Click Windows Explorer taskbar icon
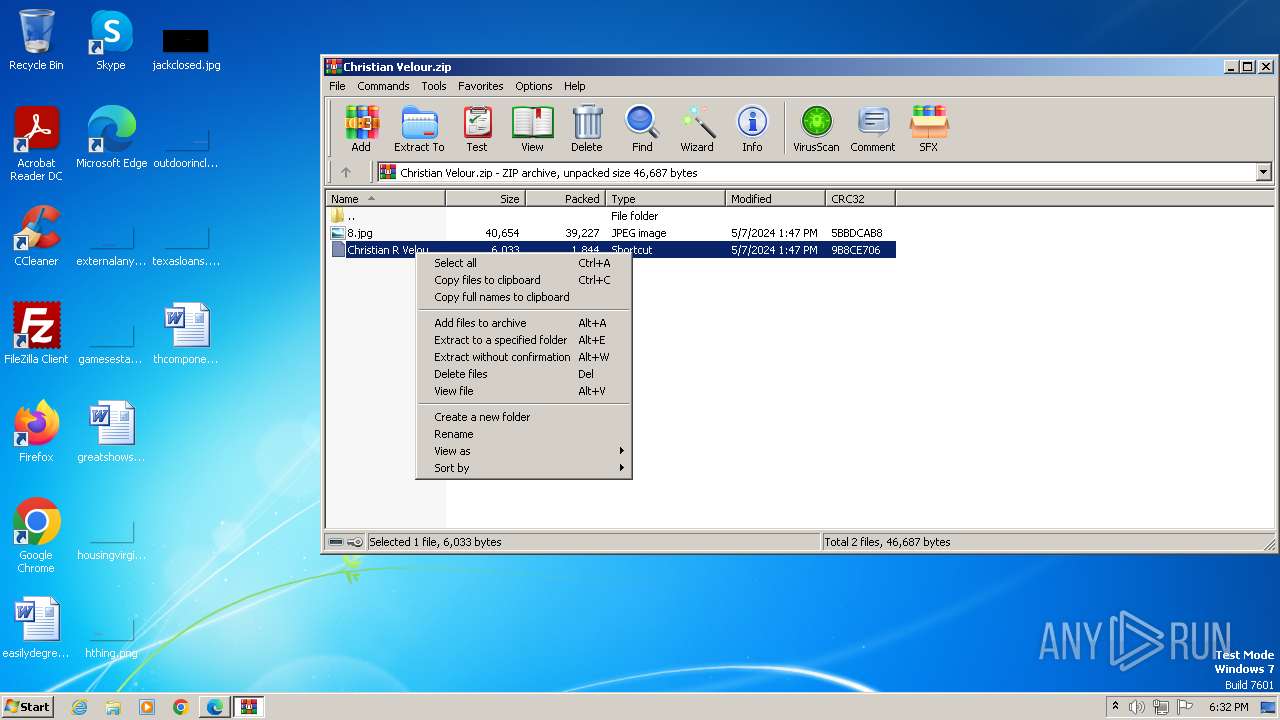Viewport: 1280px width, 720px height. coord(113,707)
